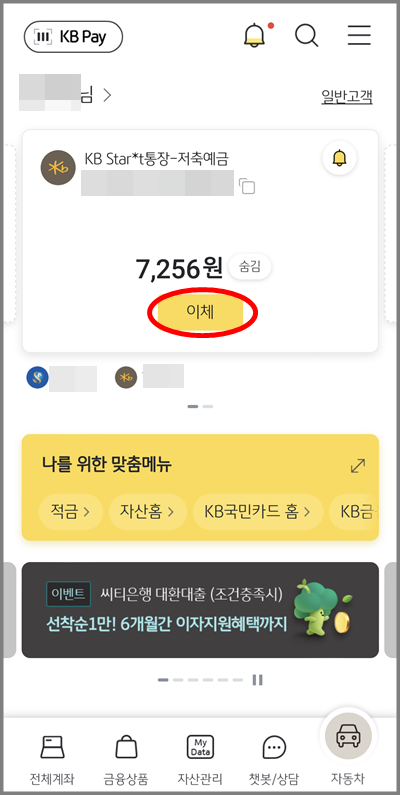Open the 전체계좌 bottom tab
Screen dimensions: 400x795
(x=52, y=760)
